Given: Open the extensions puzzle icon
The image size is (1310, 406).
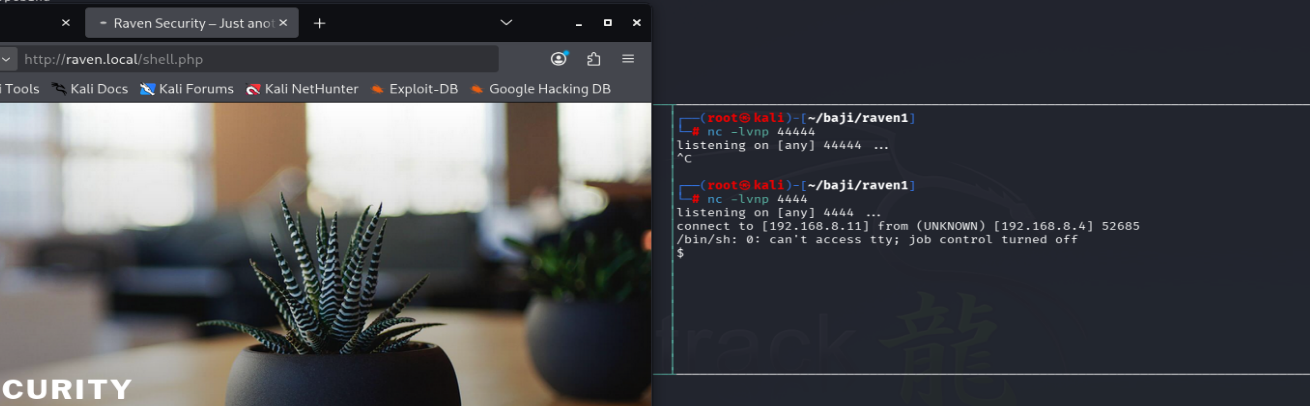Looking at the screenshot, I should point(594,59).
